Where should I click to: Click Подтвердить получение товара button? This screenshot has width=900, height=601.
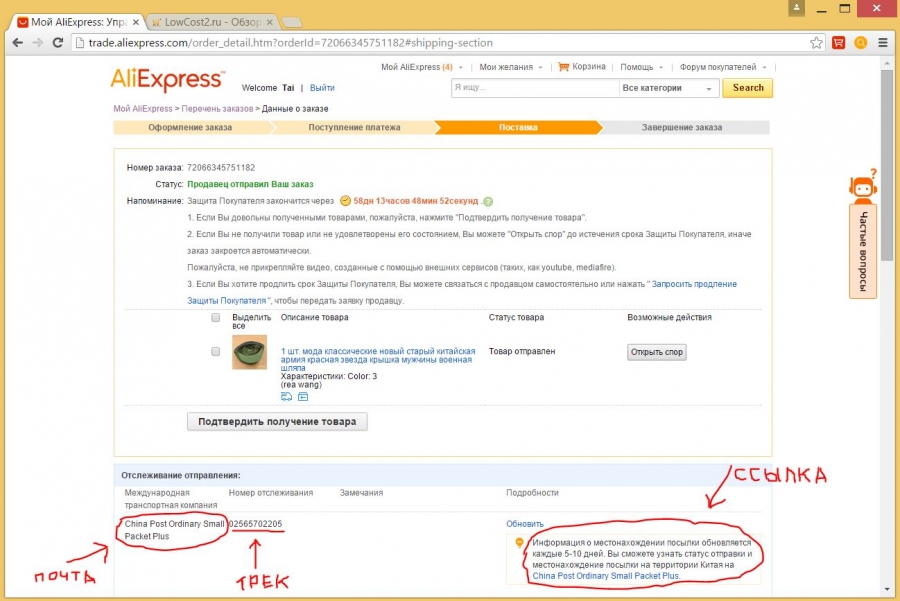point(277,421)
